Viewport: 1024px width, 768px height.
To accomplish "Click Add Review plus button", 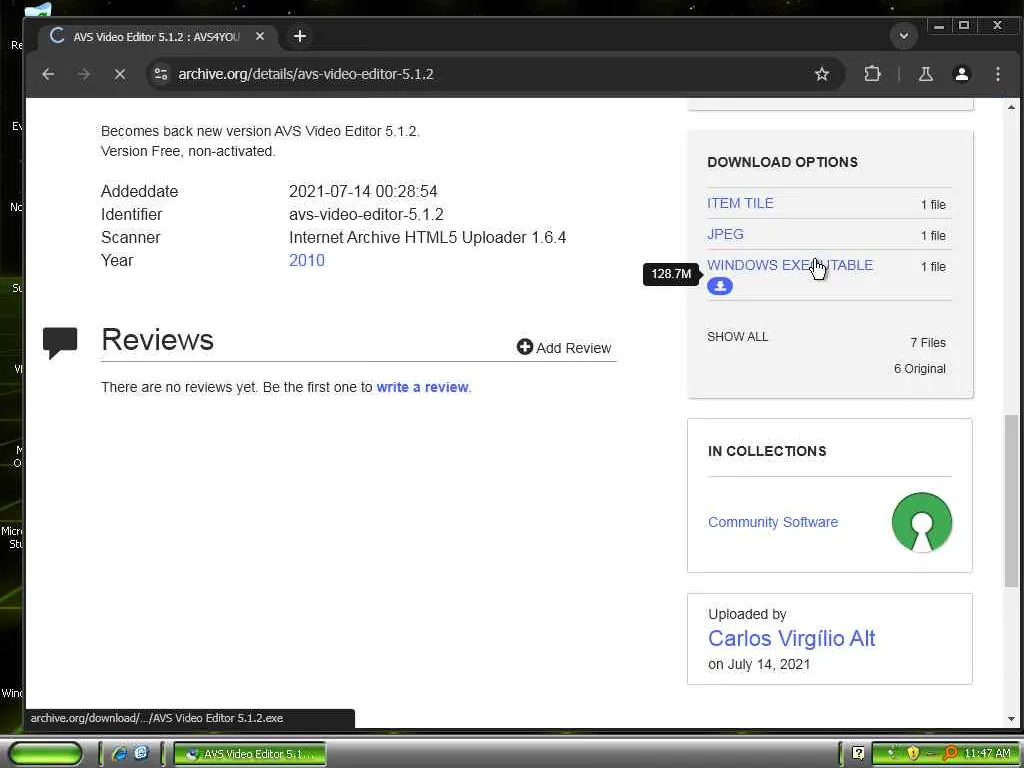I will tap(564, 347).
